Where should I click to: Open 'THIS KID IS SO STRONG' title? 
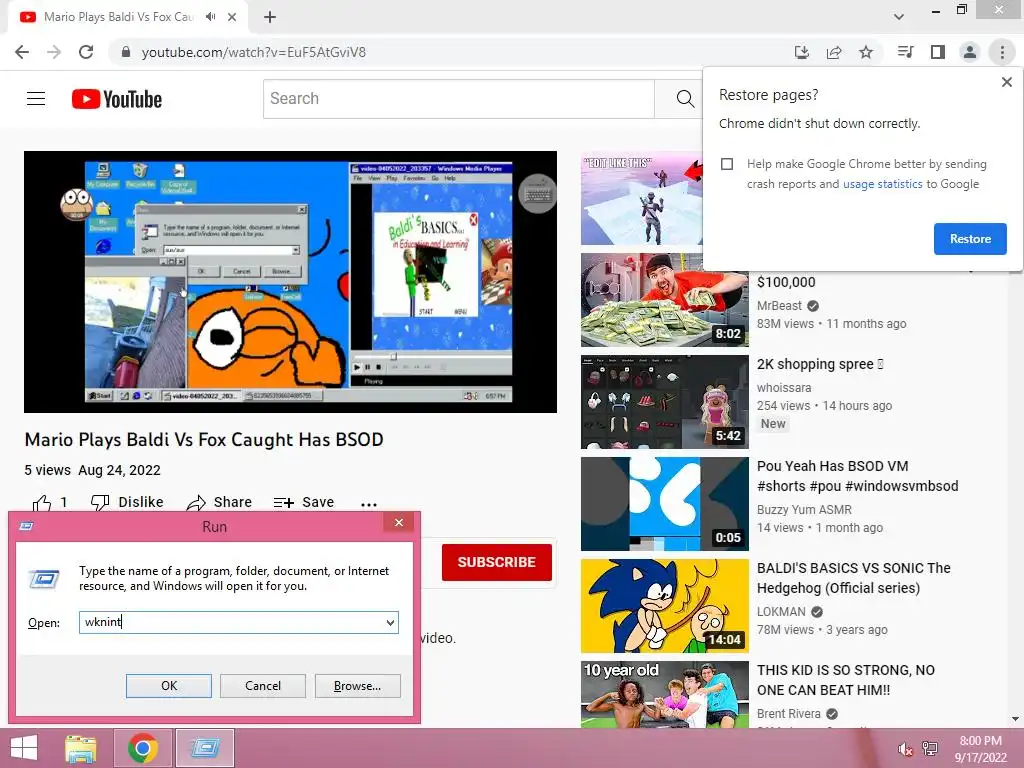point(846,680)
